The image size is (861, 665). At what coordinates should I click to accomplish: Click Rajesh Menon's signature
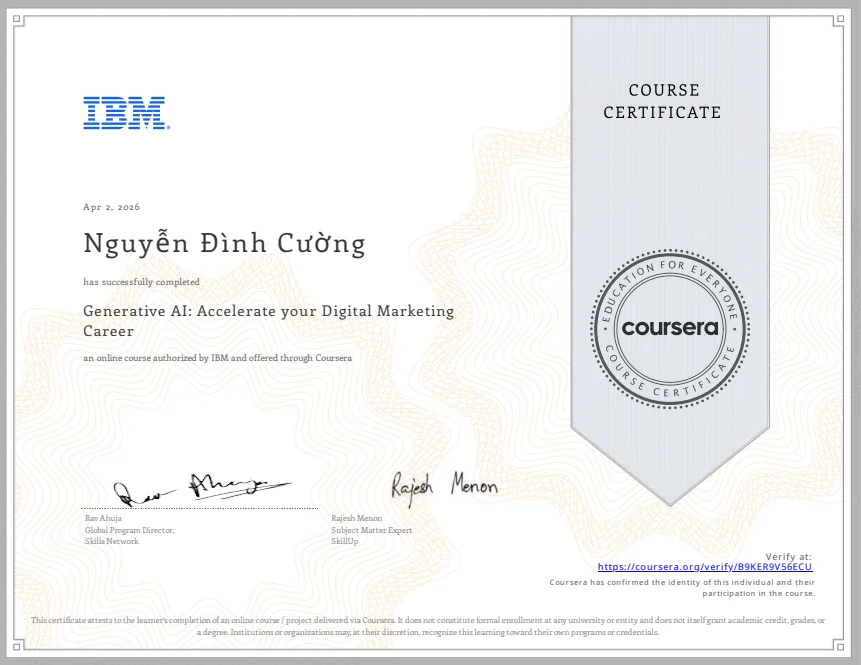tap(444, 486)
